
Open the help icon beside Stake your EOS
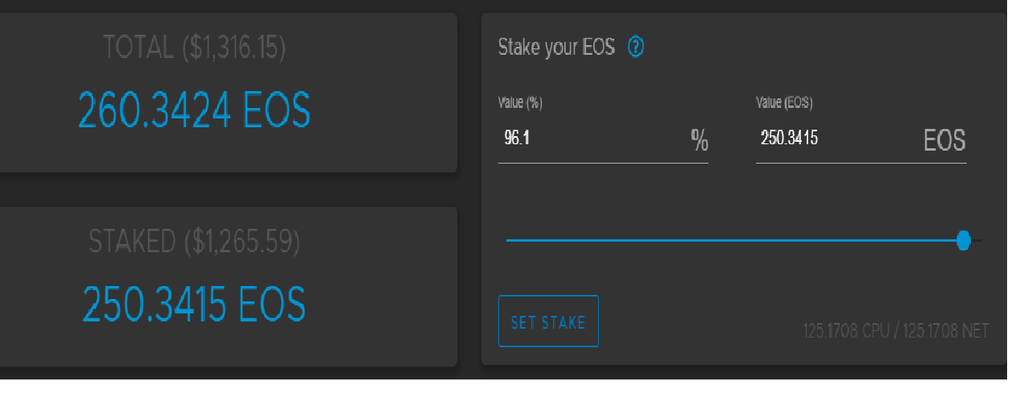coord(635,47)
